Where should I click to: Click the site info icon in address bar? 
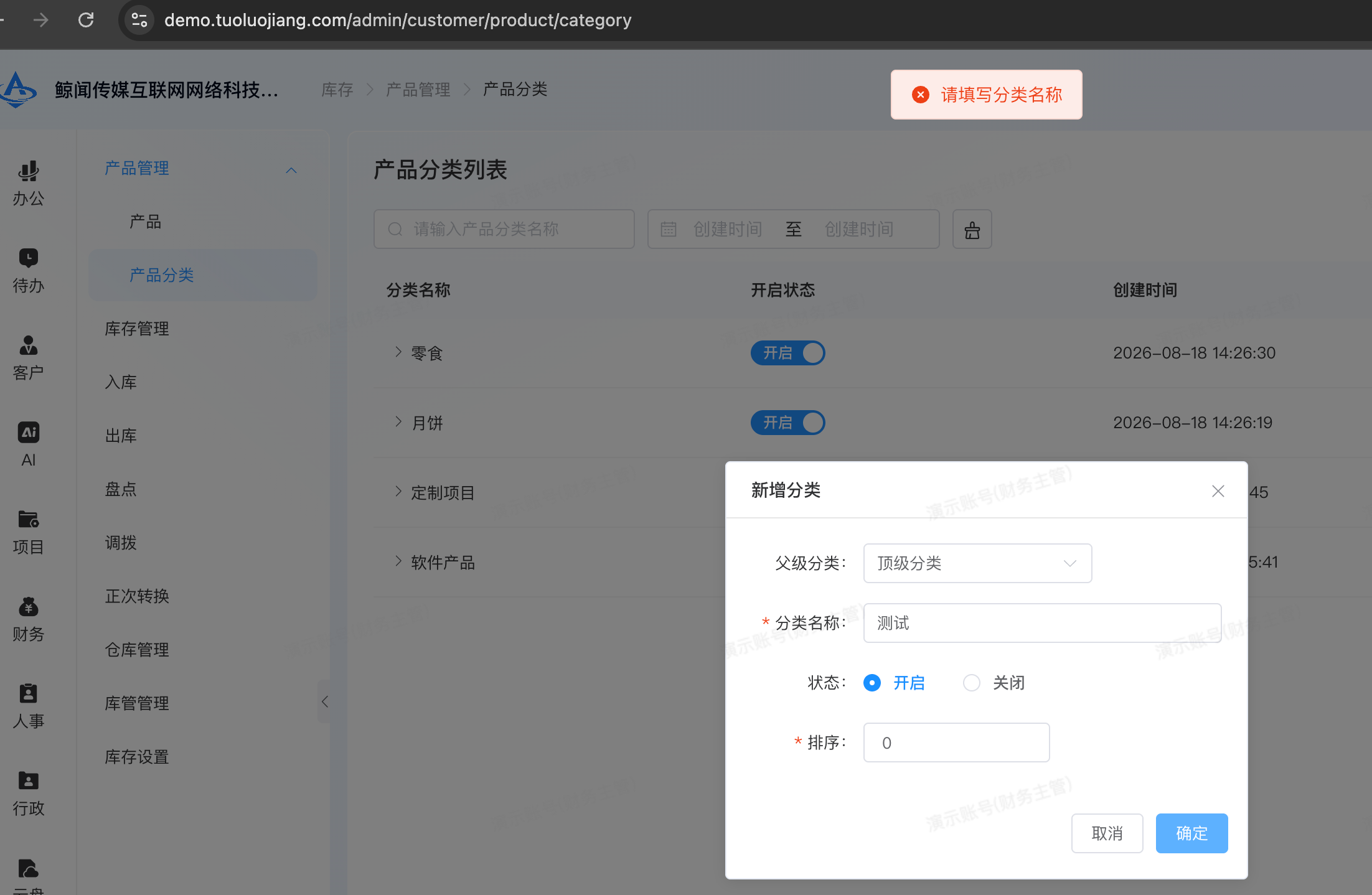[x=139, y=20]
